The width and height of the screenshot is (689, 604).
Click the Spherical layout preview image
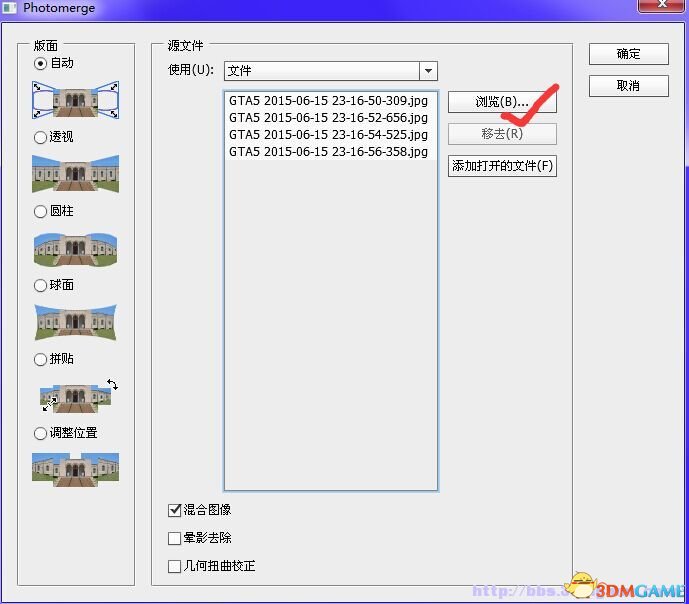pyautogui.click(x=75, y=322)
